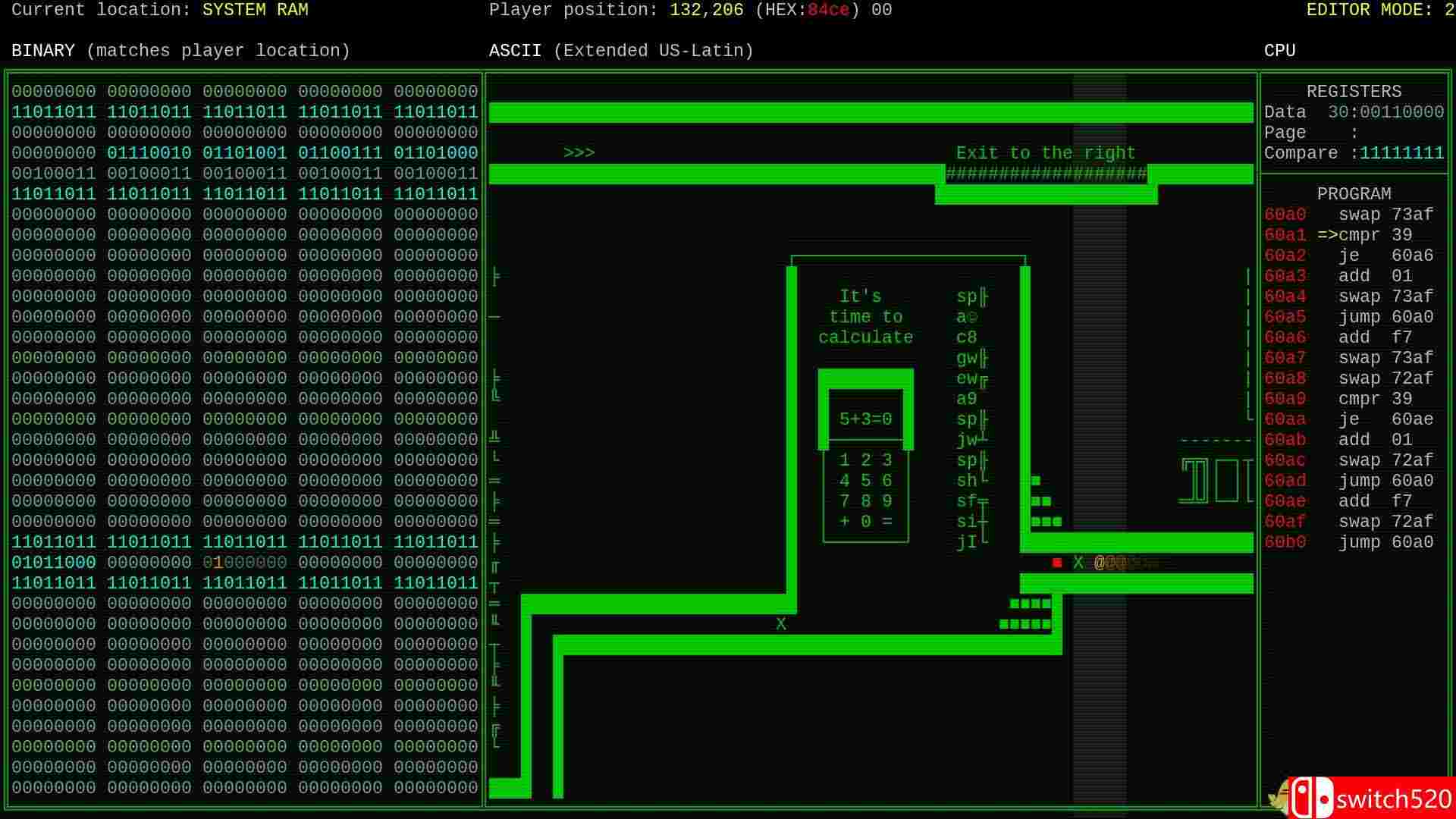Click the 'Exit to the right' sign
The height and width of the screenshot is (819, 1456).
pyautogui.click(x=1046, y=153)
